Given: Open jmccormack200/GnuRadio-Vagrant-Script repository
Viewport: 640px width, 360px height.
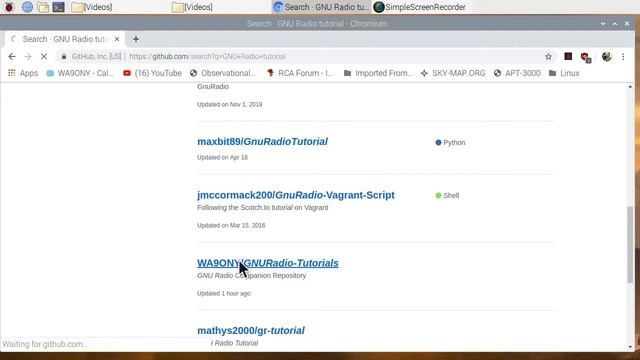Looking at the screenshot, I should point(296,195).
